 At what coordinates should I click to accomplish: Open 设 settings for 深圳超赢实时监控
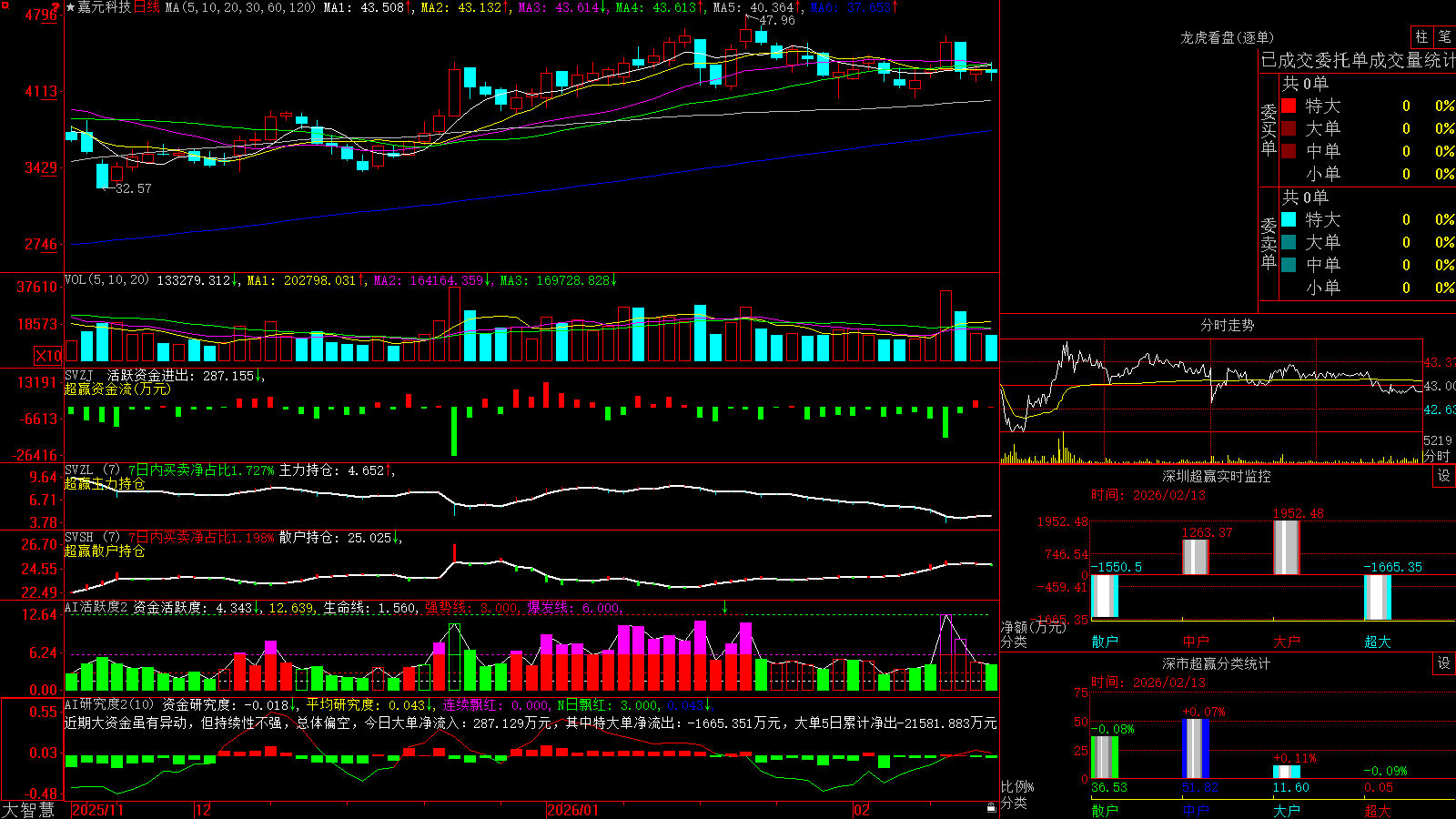(x=1444, y=476)
